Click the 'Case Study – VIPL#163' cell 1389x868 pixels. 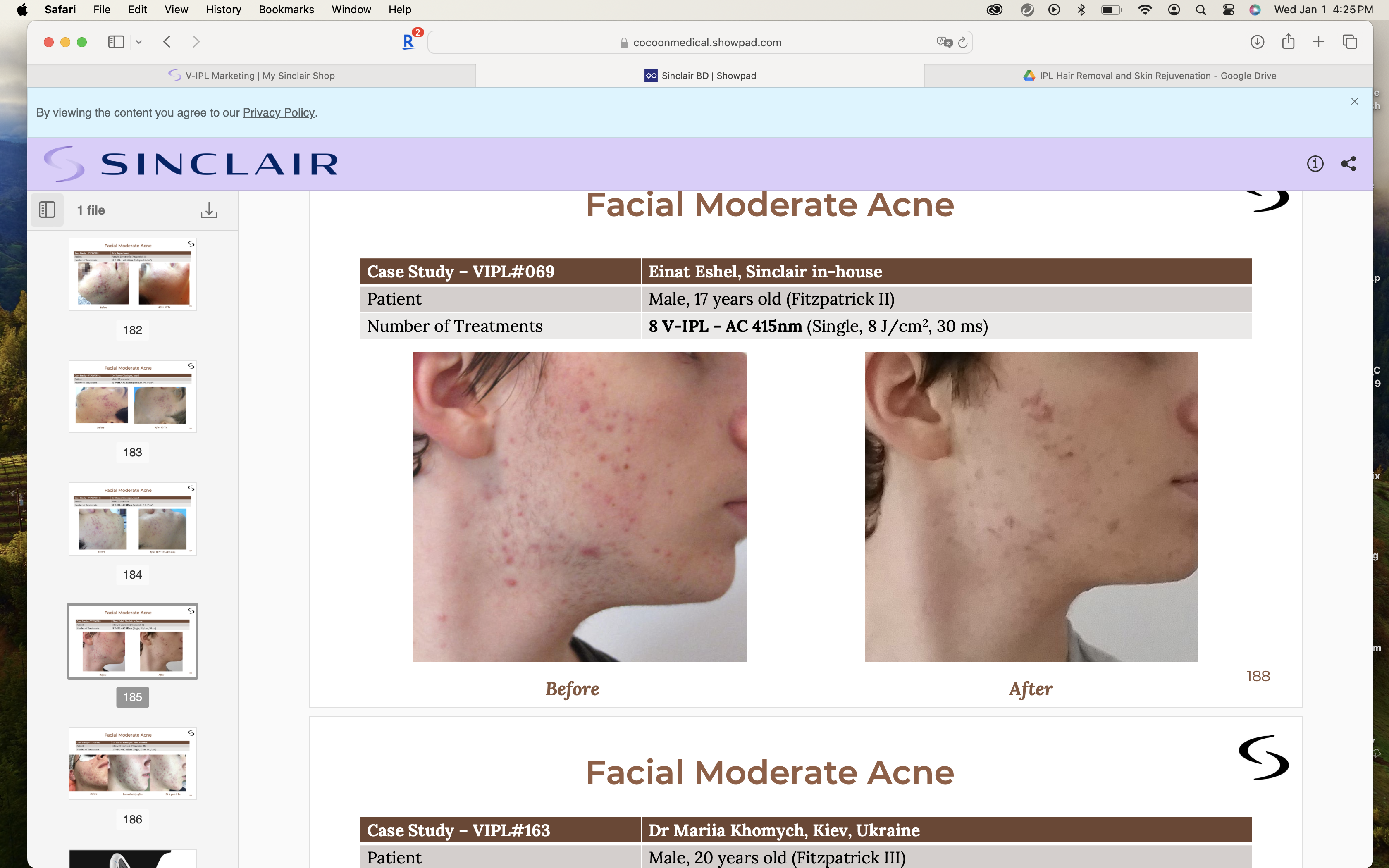click(500, 830)
